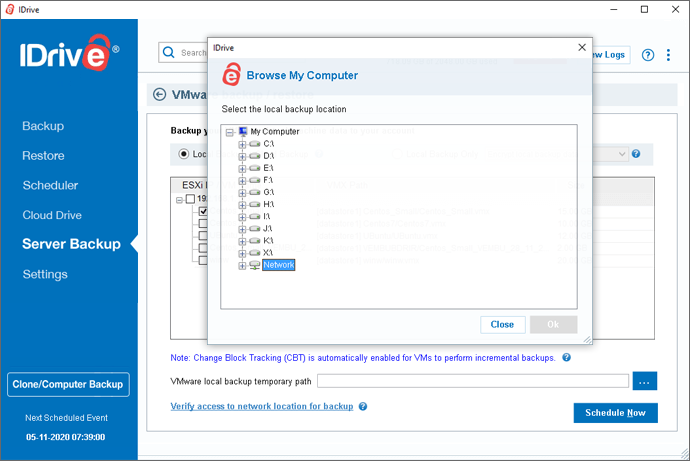Close the Browse My Computer dialog with X

pos(582,47)
